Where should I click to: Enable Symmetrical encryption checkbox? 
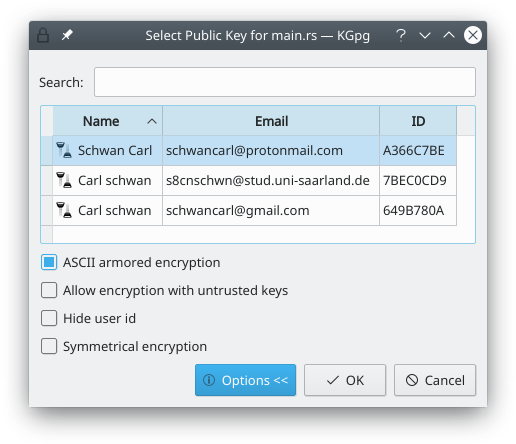pyautogui.click(x=49, y=346)
